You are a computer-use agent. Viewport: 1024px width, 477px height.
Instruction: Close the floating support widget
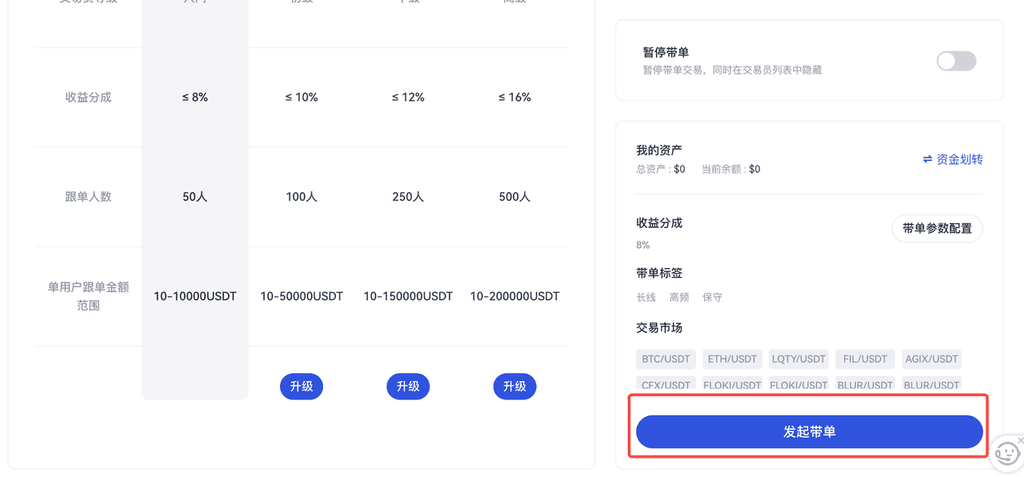click(1019, 440)
